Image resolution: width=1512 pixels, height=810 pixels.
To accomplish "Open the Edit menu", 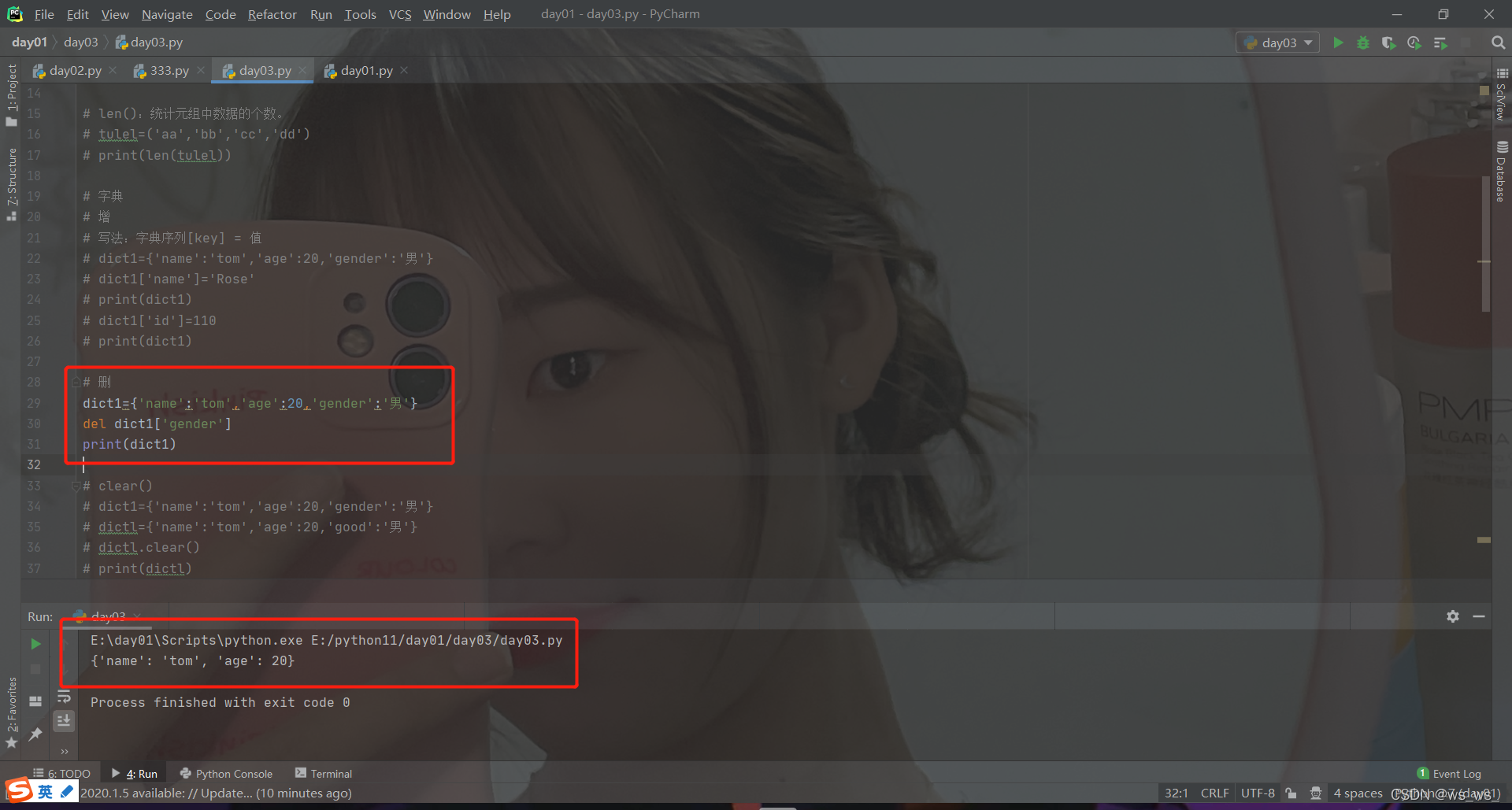I will click(x=77, y=14).
